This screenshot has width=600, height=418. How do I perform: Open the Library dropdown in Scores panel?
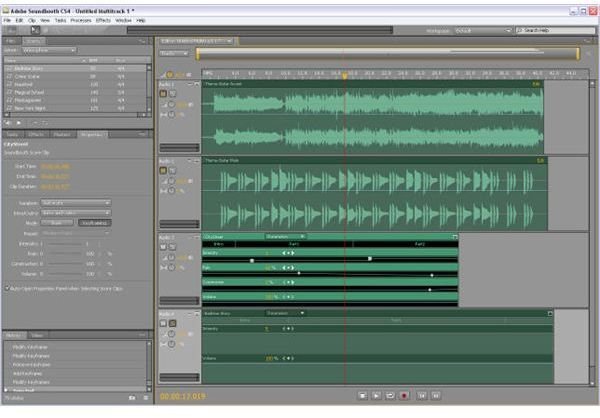(x=49, y=50)
